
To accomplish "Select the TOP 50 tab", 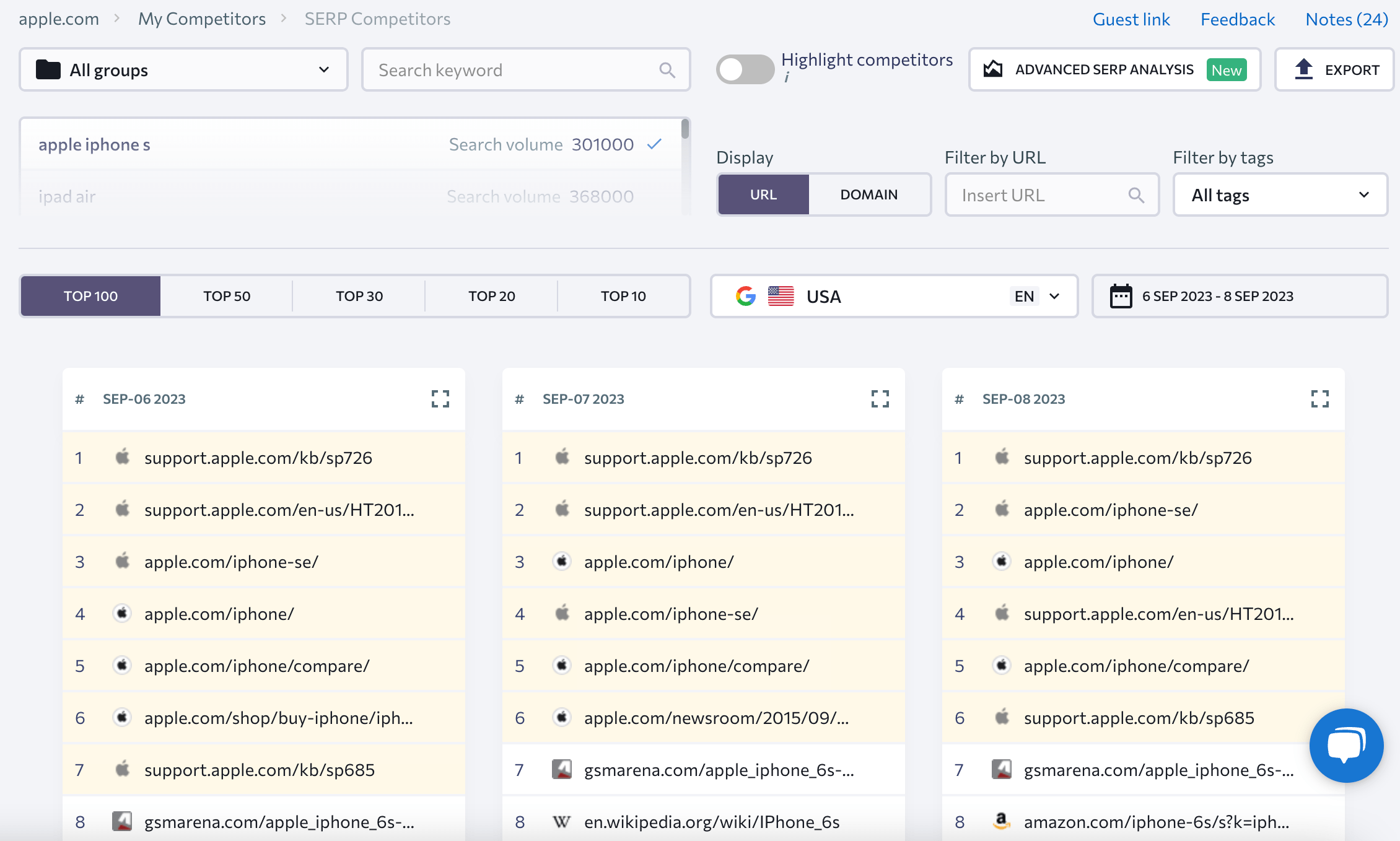I will tap(227, 295).
